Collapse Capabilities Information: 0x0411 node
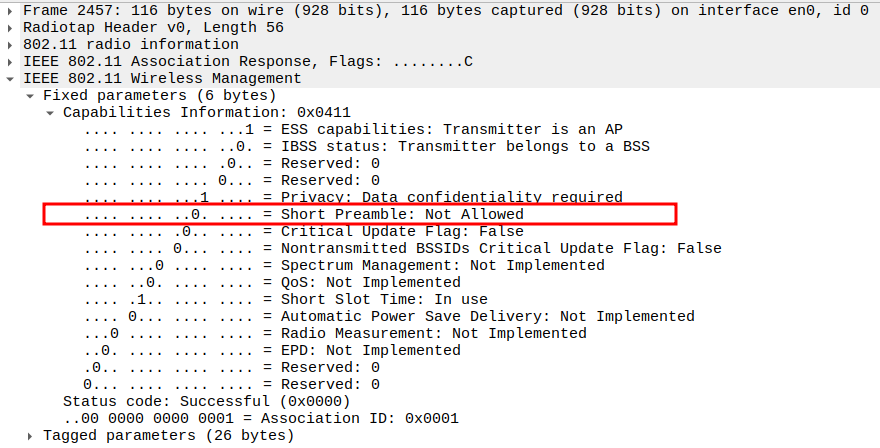880x448 pixels. point(50,112)
